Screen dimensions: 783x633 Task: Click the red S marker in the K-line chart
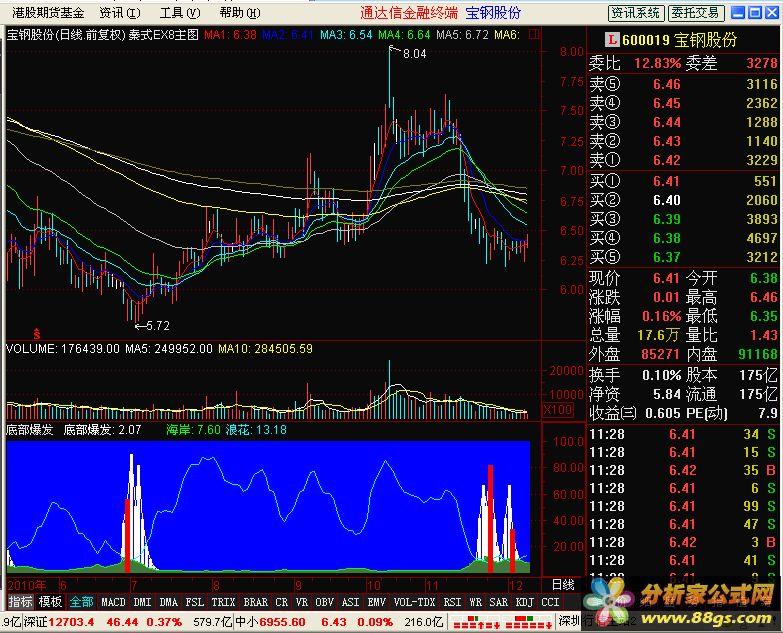[x=36, y=333]
